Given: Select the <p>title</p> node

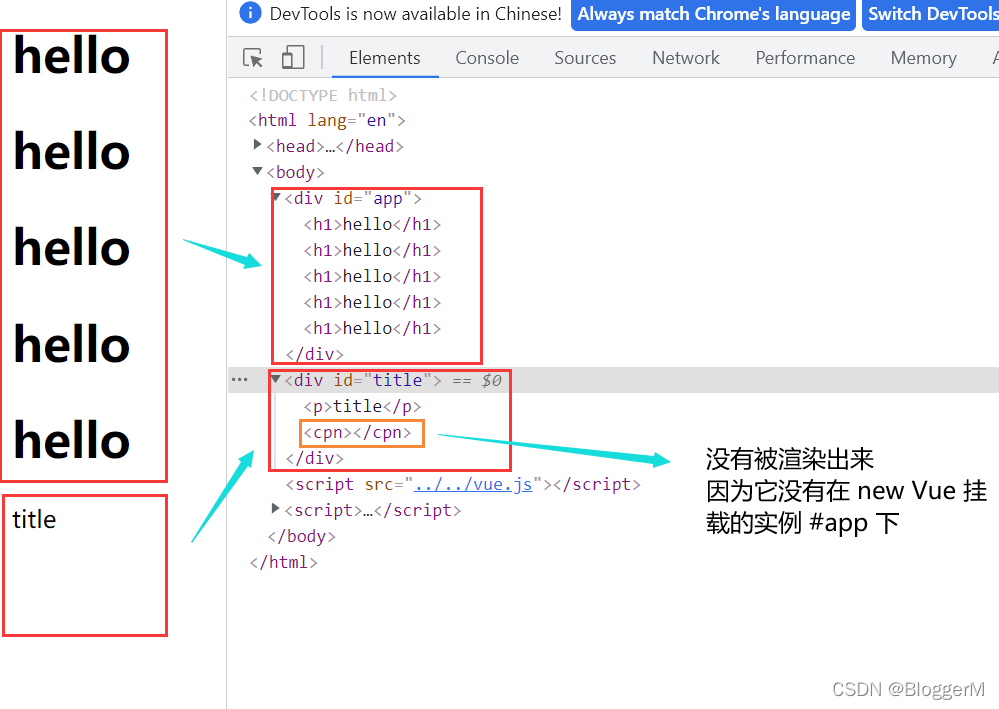Looking at the screenshot, I should click(362, 406).
